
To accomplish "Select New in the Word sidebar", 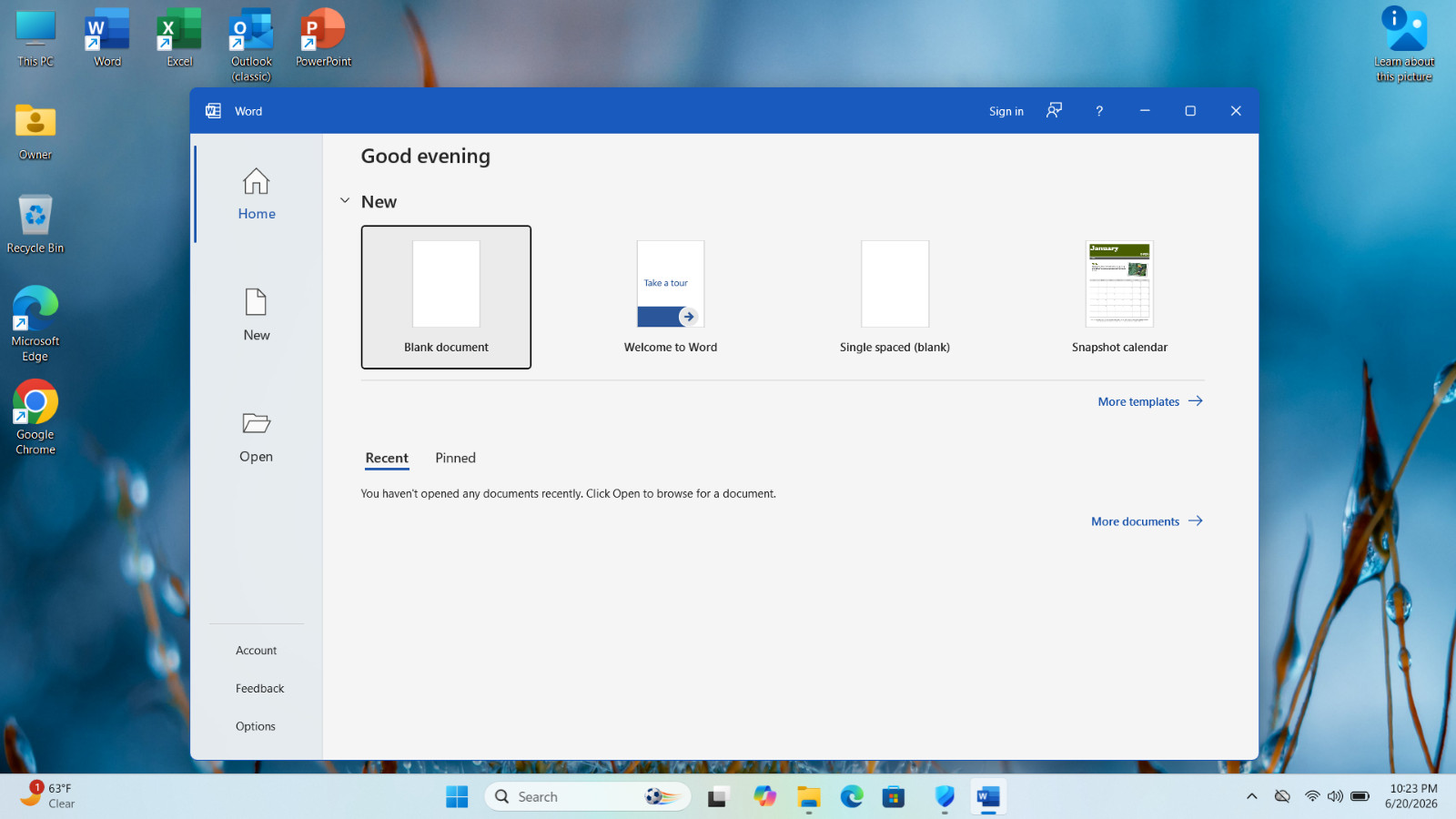I will pyautogui.click(x=257, y=316).
